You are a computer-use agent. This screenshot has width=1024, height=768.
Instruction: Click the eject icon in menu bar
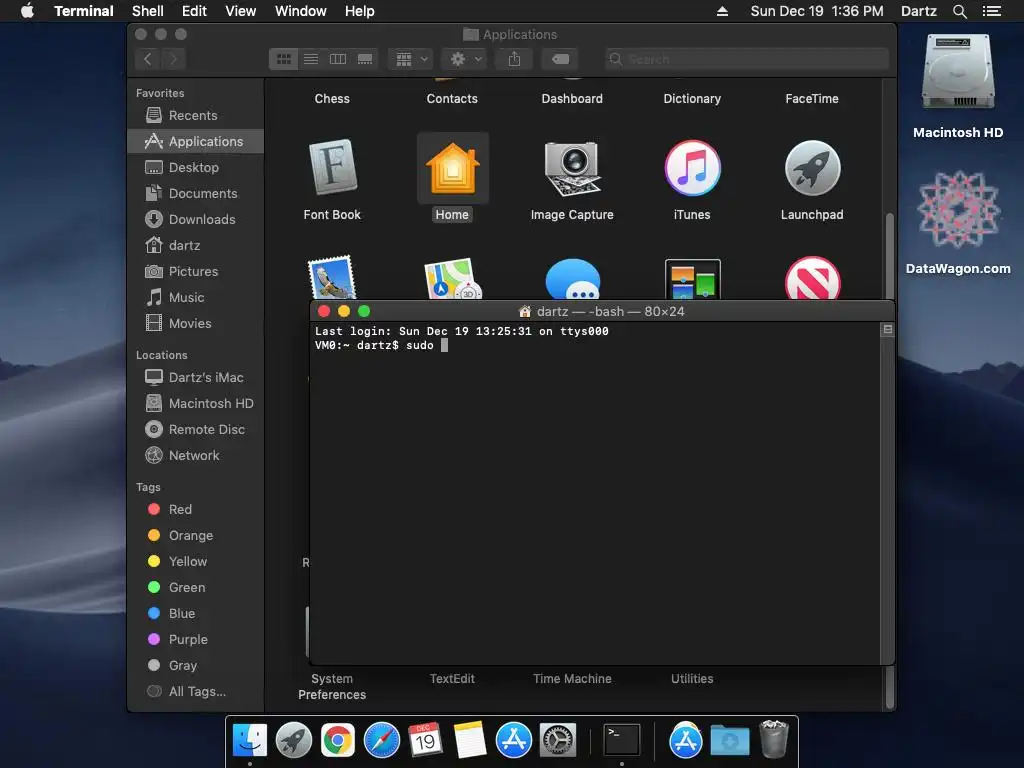tap(722, 11)
